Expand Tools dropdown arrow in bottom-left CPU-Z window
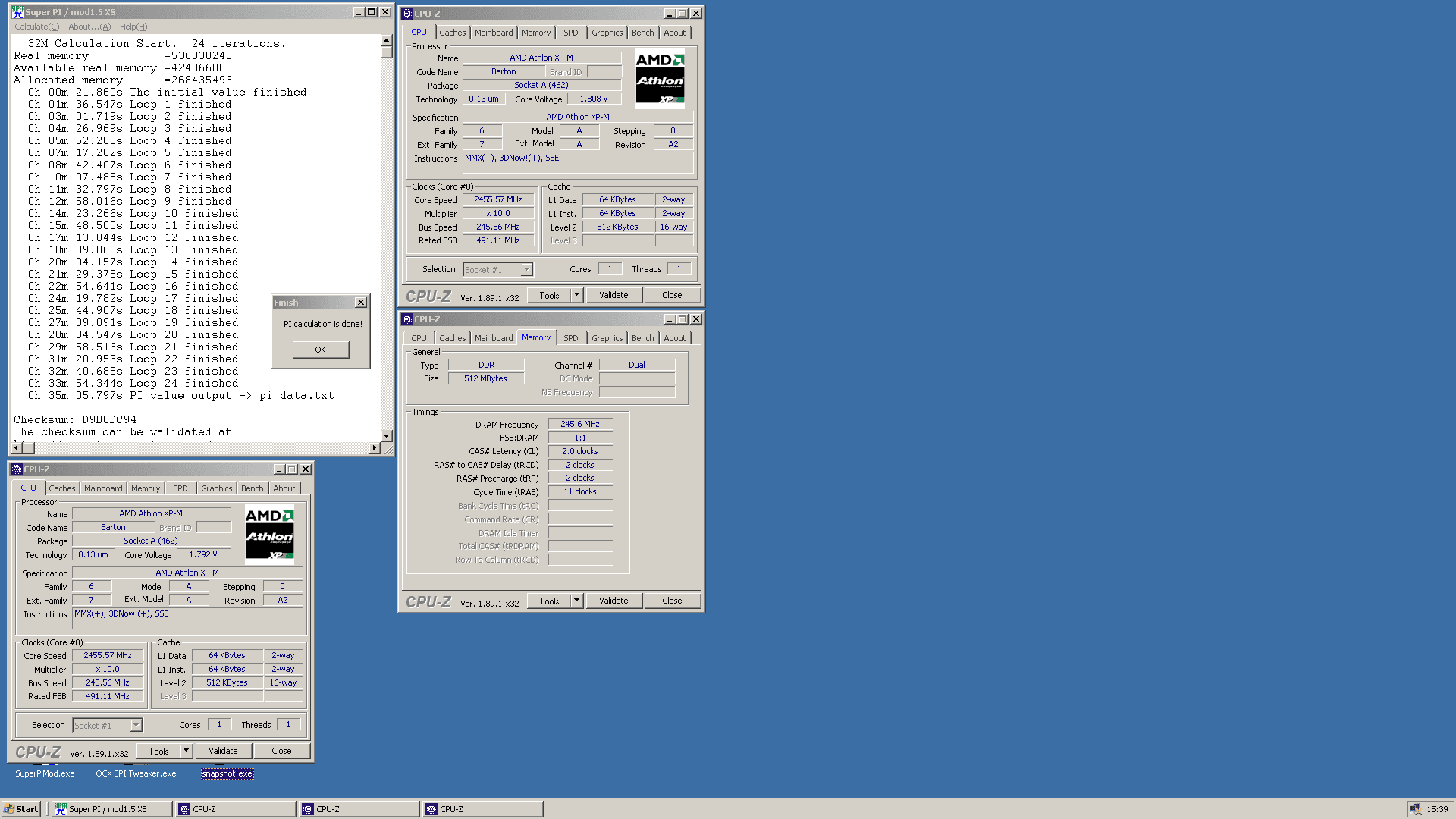The height and width of the screenshot is (819, 1456). click(x=186, y=751)
